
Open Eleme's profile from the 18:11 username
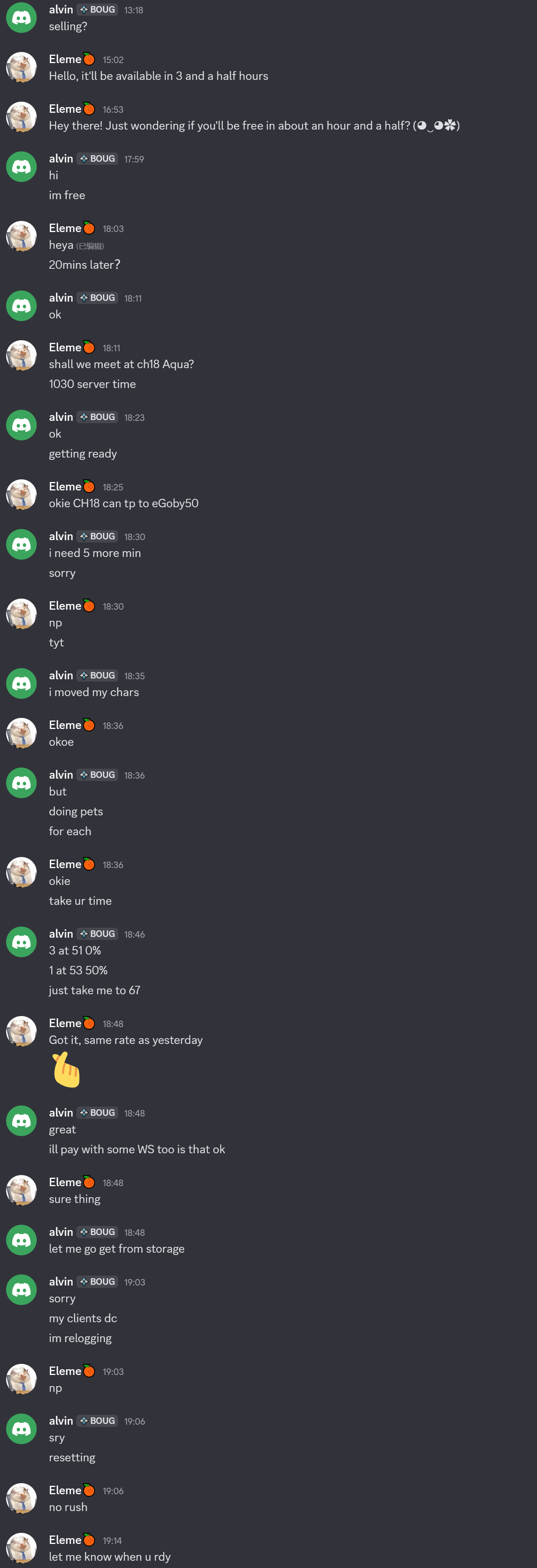click(x=65, y=347)
